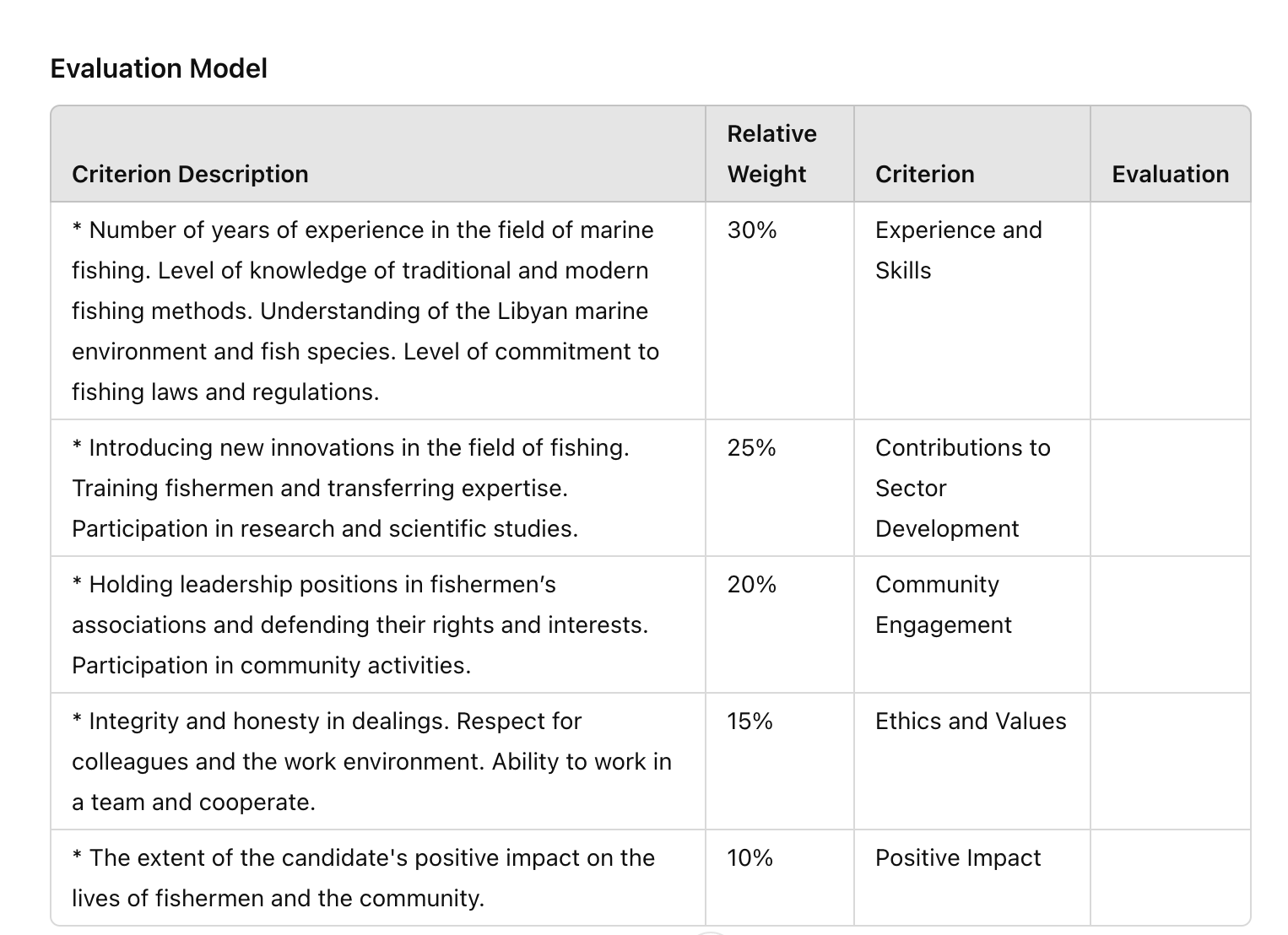Select the 10% weight cell
The height and width of the screenshot is (935, 1288).
[x=750, y=858]
